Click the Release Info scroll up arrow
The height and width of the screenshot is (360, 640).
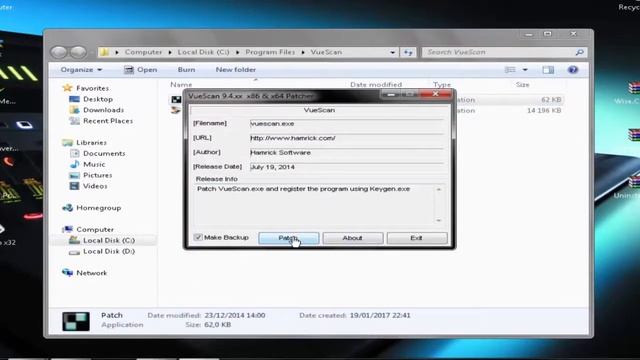point(439,189)
